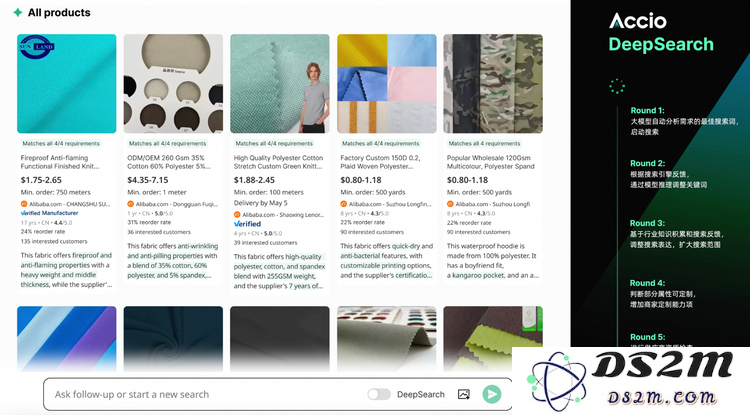
Task: Click the $4.35-7.15 price
Action: 148,180
